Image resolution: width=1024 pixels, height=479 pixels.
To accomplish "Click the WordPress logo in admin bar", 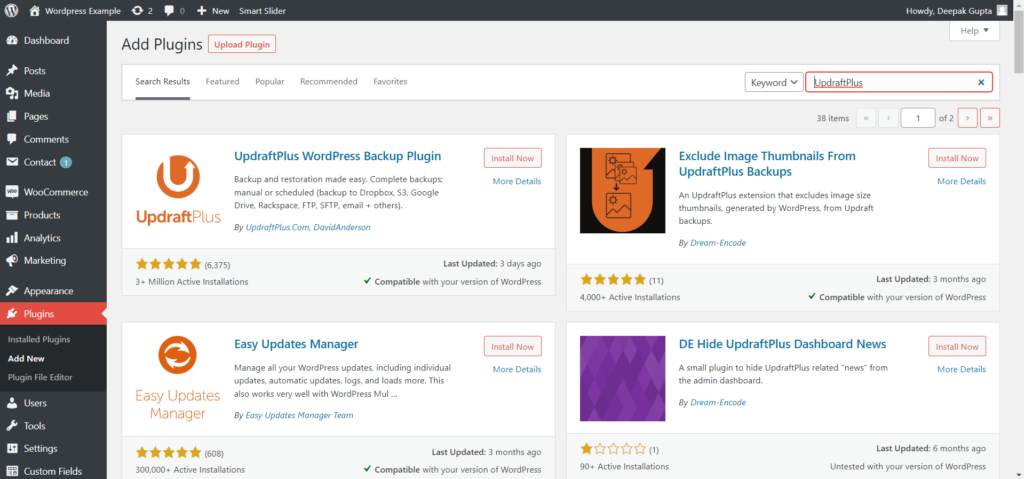I will tap(12, 10).
